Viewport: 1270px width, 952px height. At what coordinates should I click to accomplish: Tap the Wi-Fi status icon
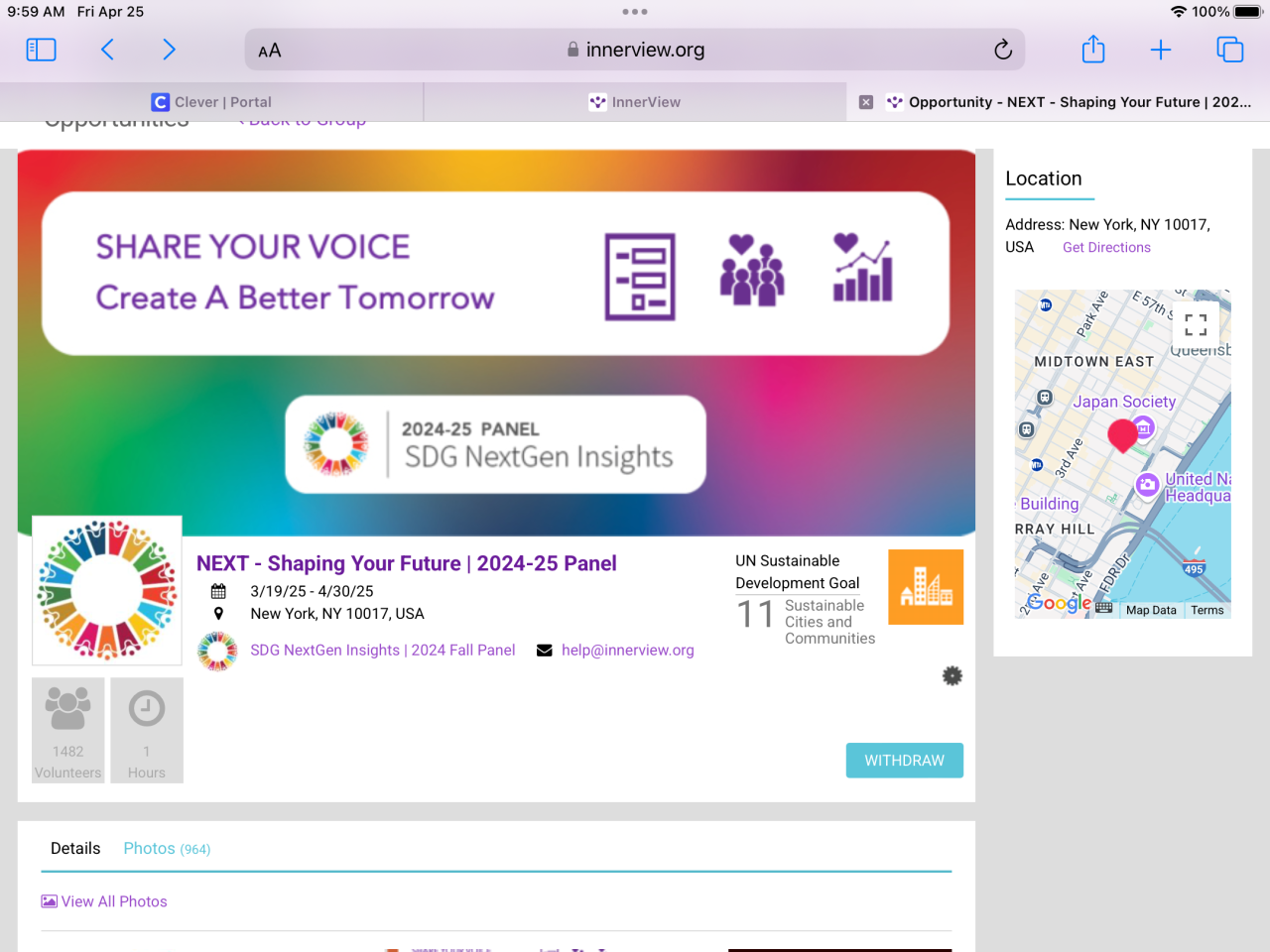(1178, 12)
